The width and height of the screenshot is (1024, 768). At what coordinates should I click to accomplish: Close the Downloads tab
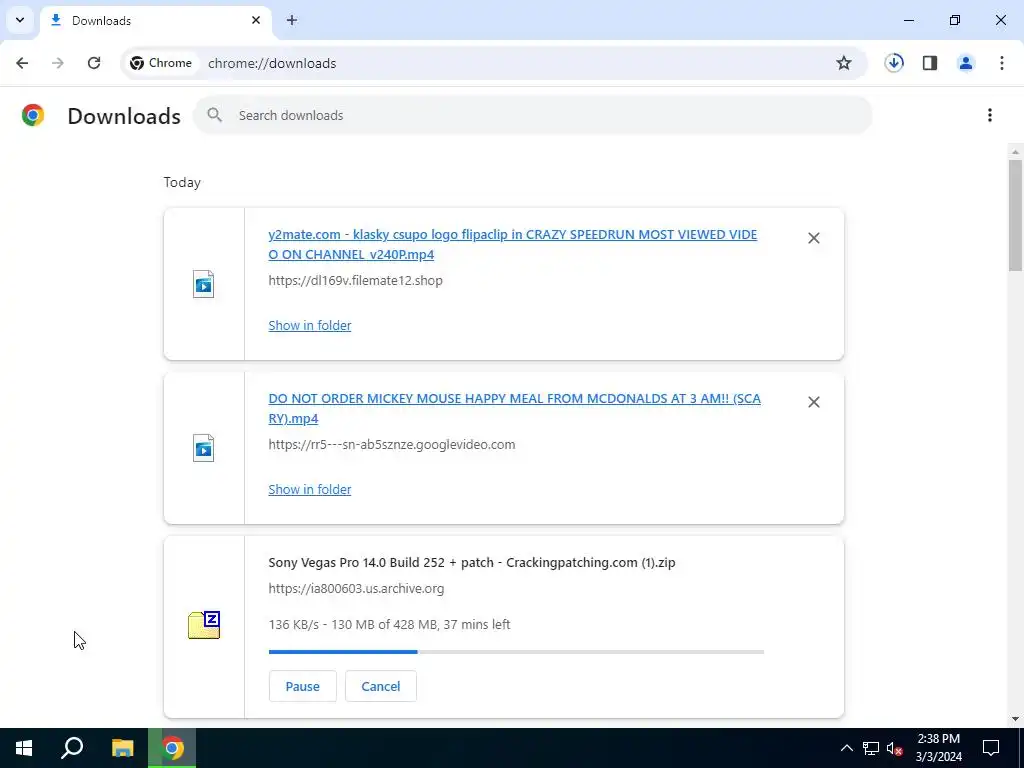tap(256, 20)
